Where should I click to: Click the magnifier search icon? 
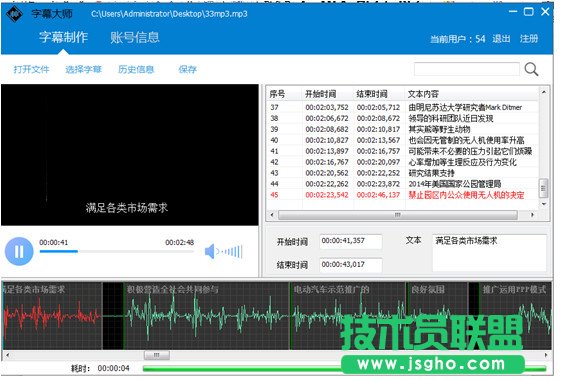[x=531, y=69]
